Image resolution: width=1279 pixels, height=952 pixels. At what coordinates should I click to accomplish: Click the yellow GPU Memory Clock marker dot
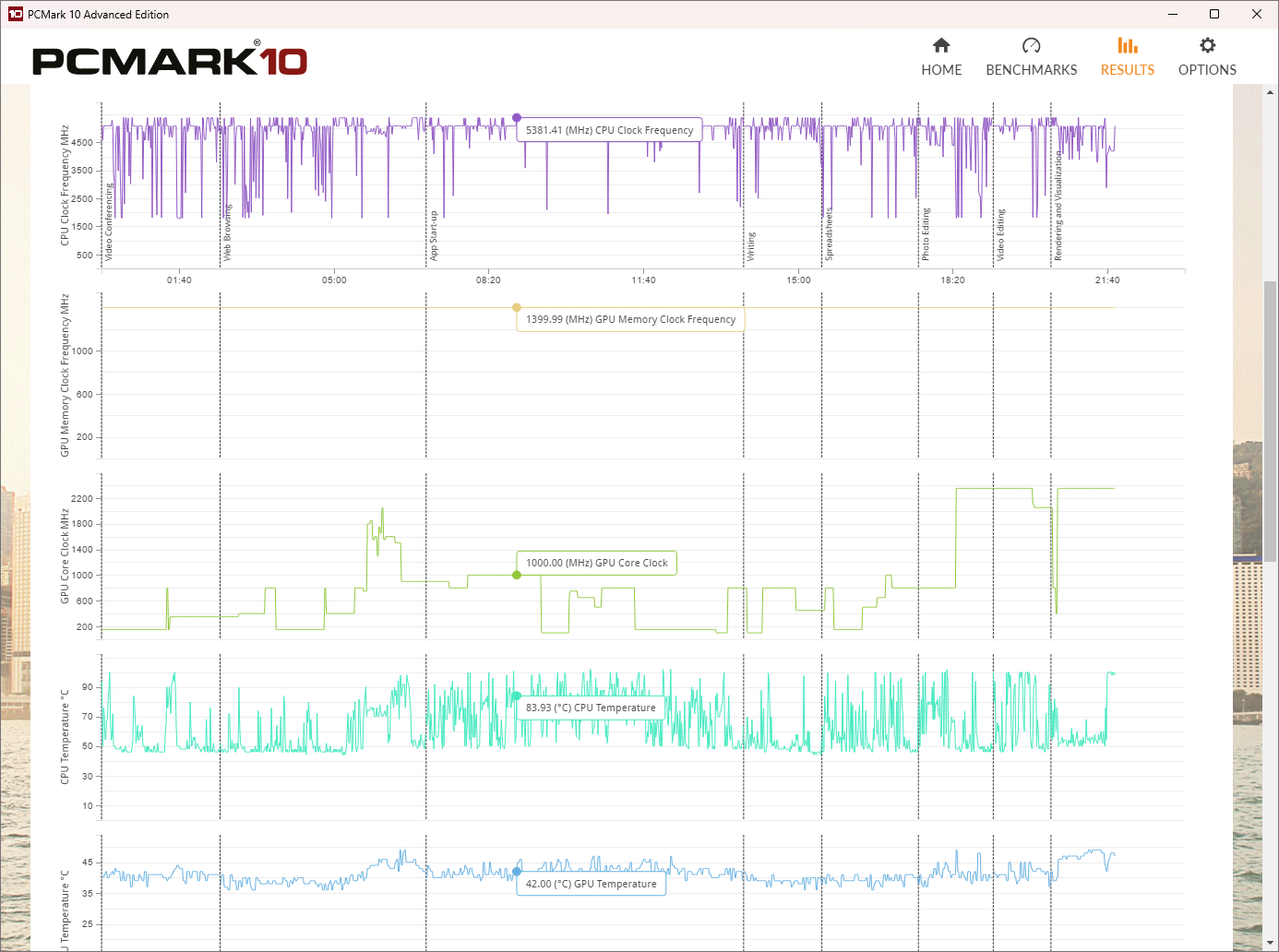coord(517,307)
